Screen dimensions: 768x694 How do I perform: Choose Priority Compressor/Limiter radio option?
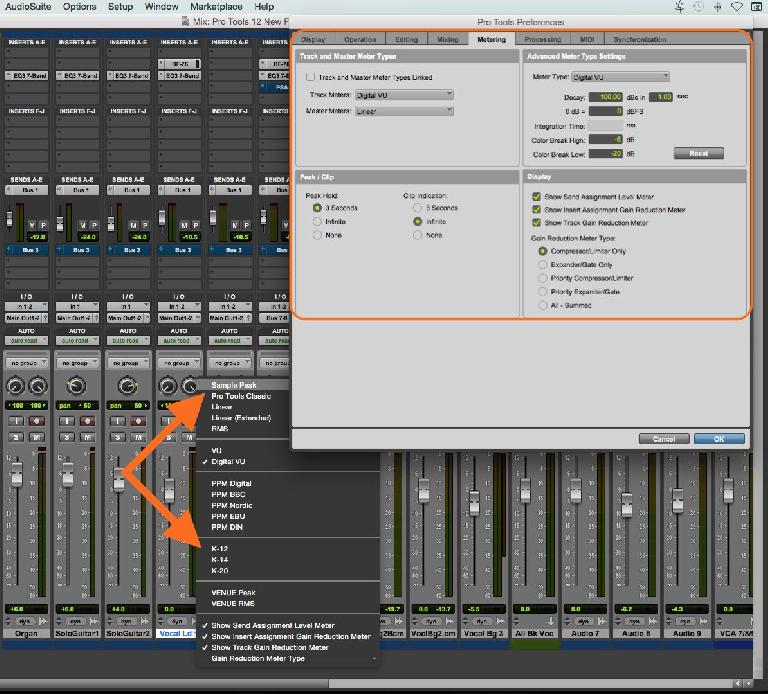click(x=543, y=278)
